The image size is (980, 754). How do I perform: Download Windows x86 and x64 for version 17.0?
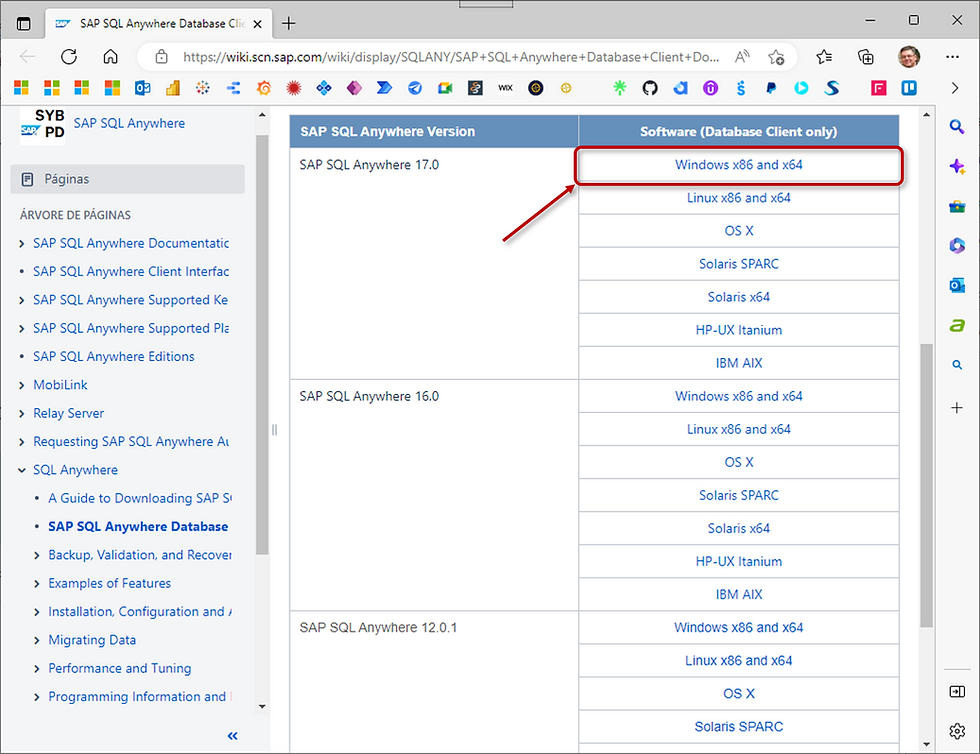pyautogui.click(x=739, y=165)
